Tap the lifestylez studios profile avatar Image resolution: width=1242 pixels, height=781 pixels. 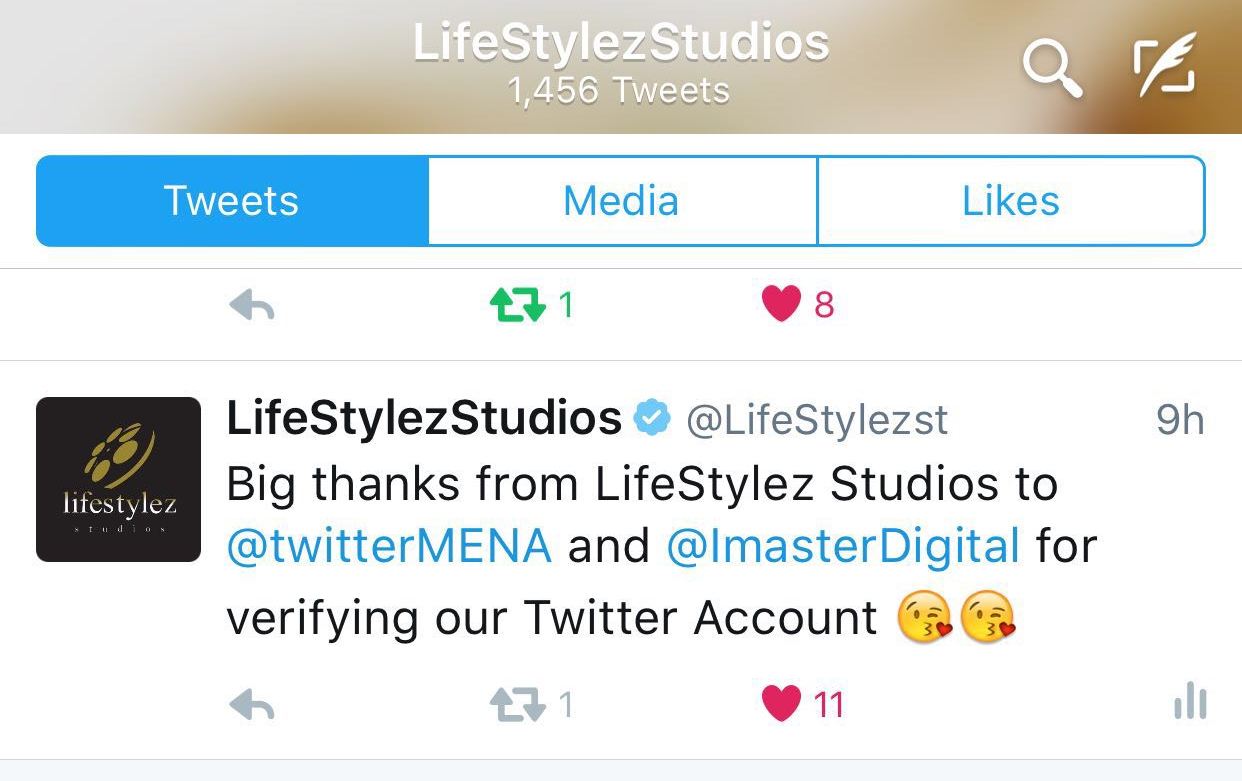[x=119, y=479]
